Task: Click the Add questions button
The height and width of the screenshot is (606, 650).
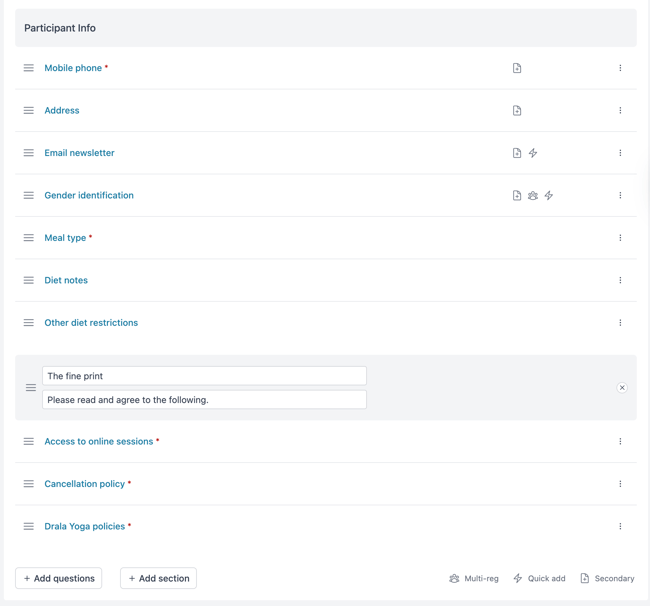Action: tap(58, 578)
